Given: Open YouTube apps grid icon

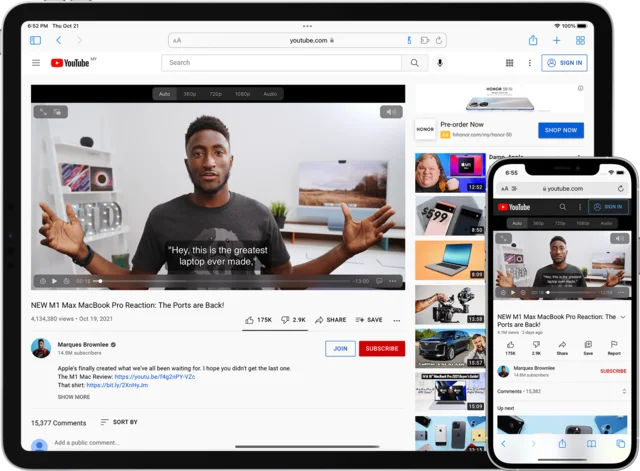Looking at the screenshot, I should click(509, 63).
